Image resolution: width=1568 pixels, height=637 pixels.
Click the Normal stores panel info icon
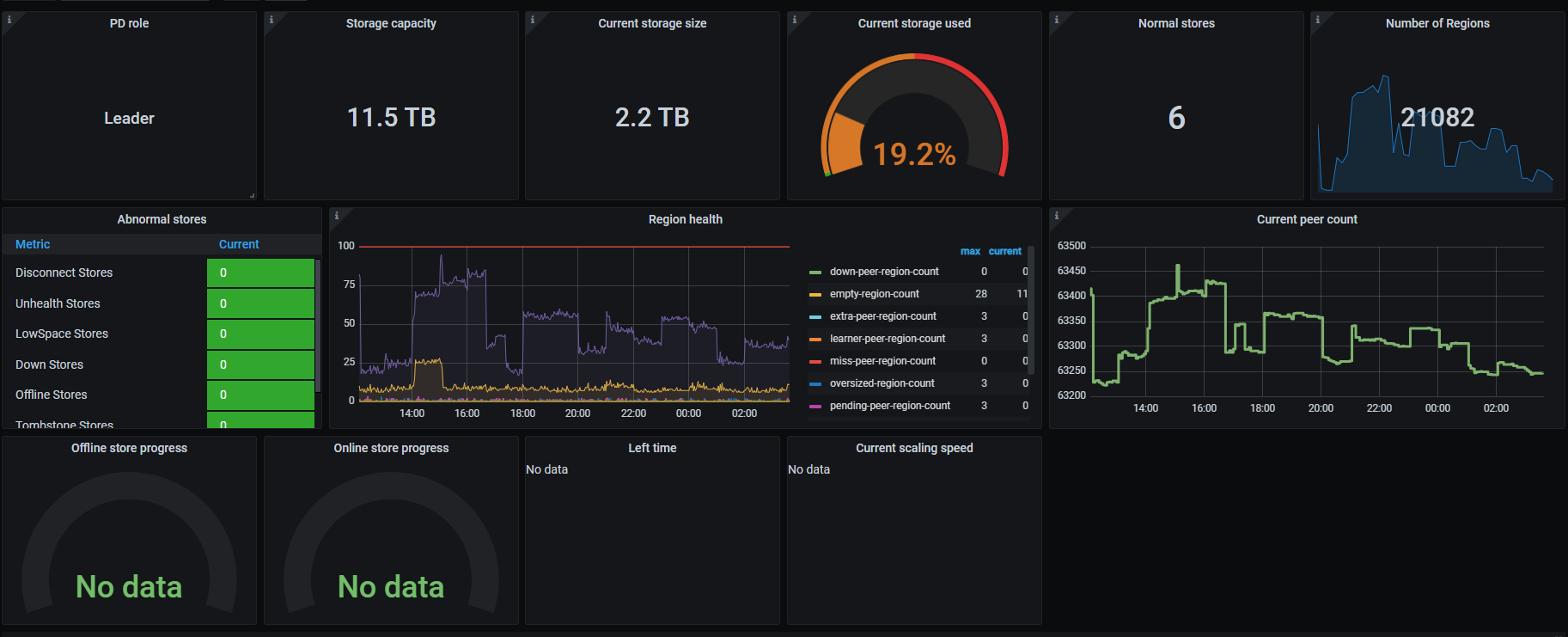(1056, 20)
